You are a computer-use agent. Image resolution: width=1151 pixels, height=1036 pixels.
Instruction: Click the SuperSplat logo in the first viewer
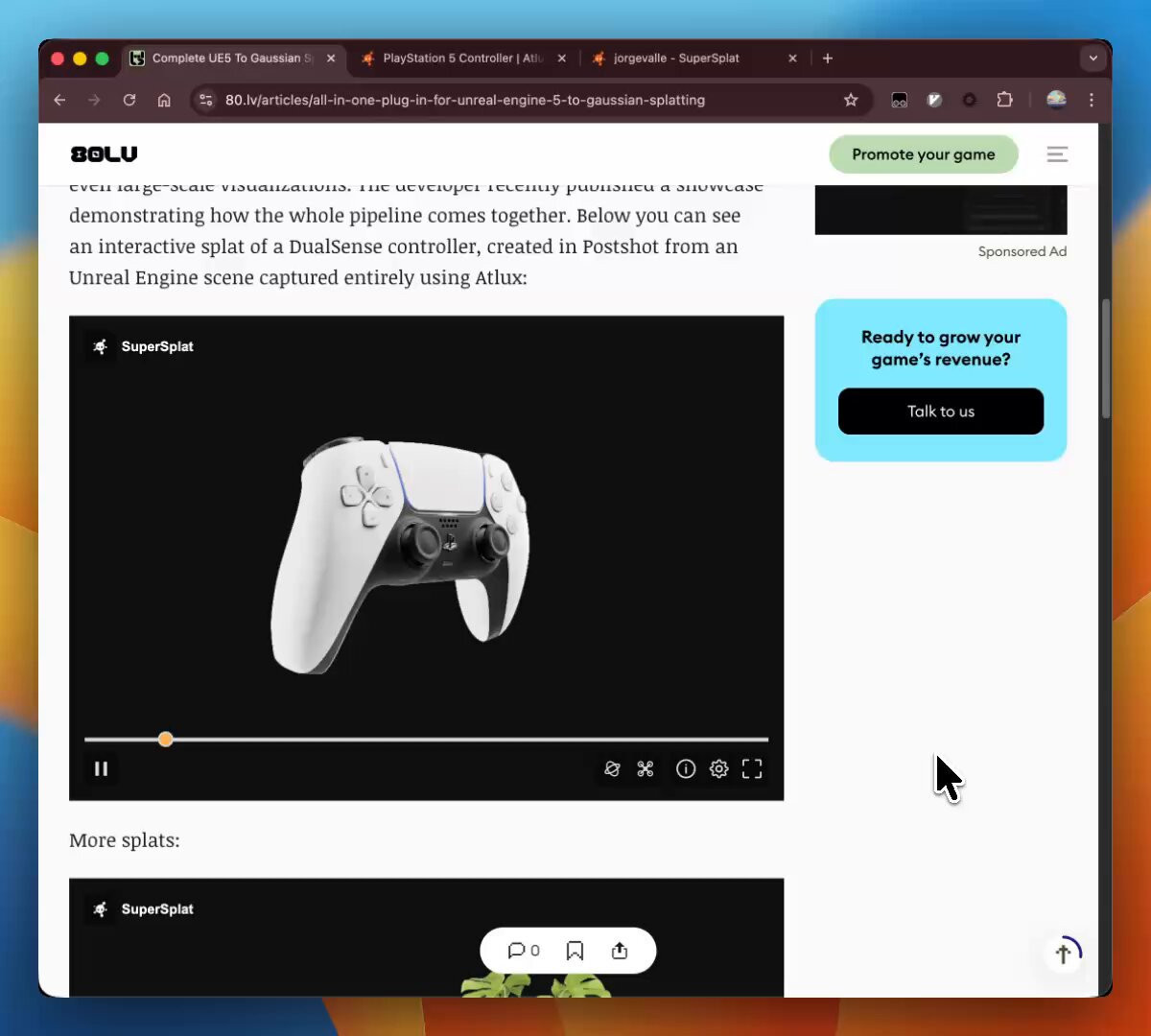(142, 346)
